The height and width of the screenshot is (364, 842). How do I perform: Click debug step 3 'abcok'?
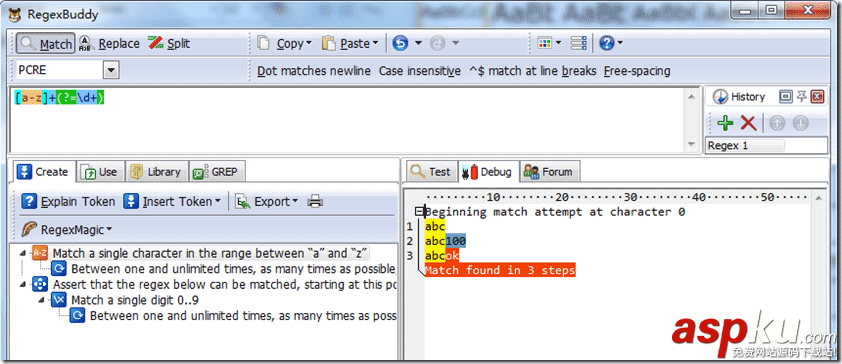442,256
